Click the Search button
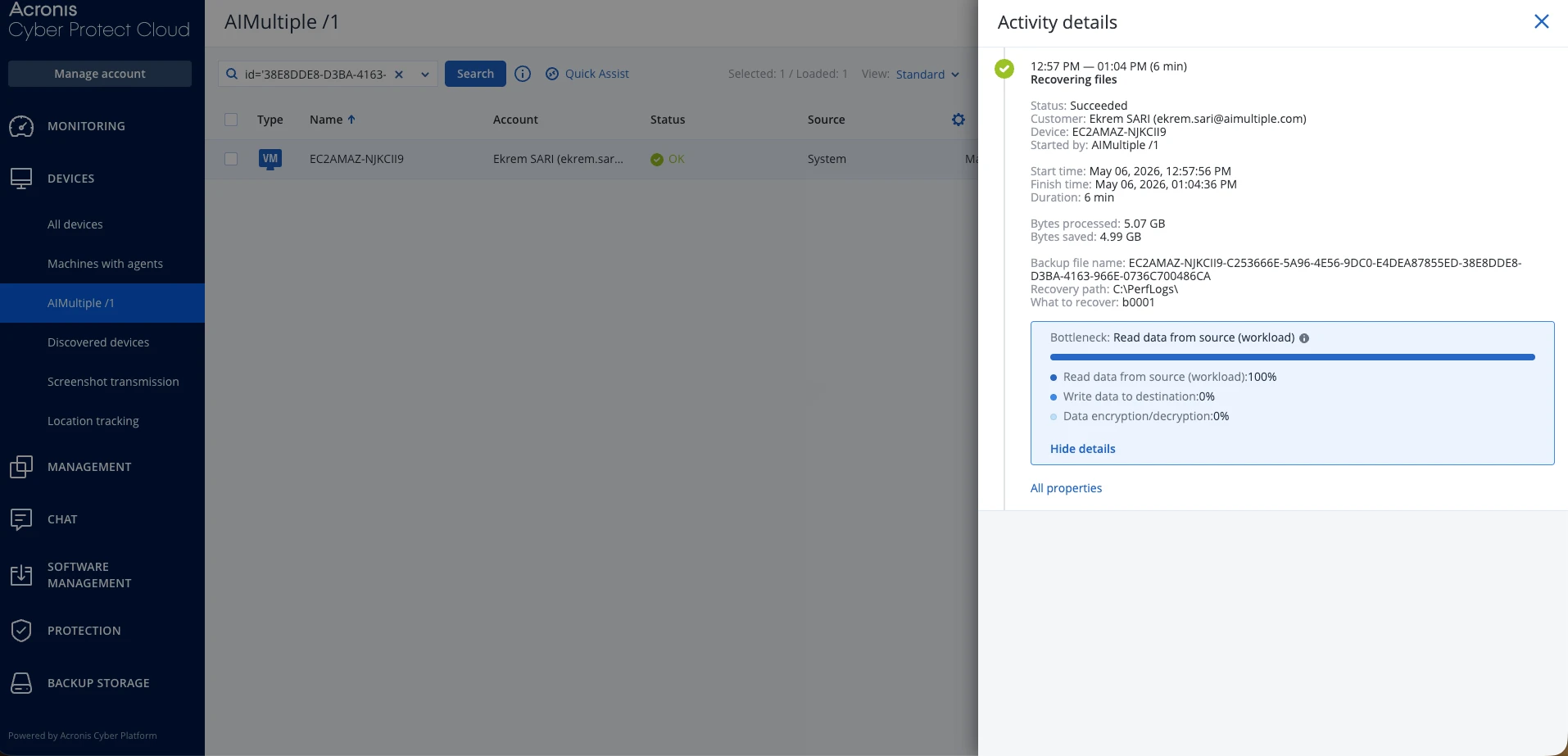Viewport: 1568px width, 756px height. [475, 74]
